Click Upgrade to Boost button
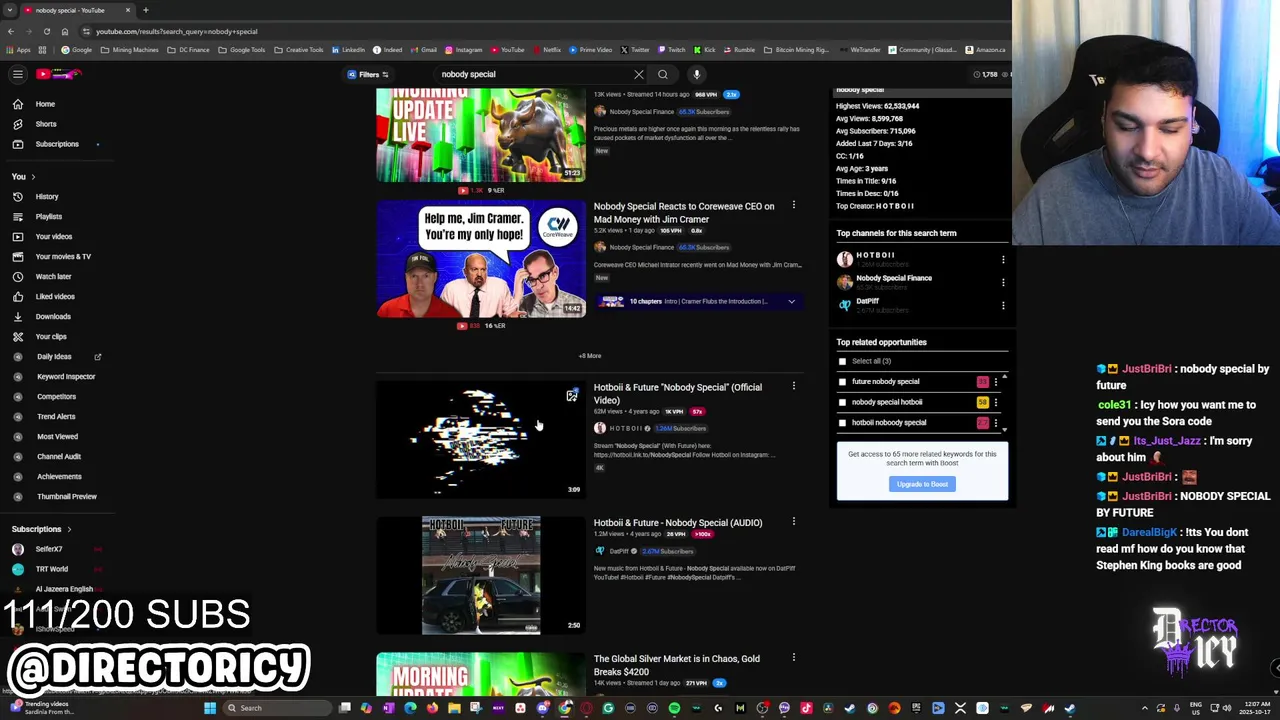This screenshot has width=1280, height=720. (x=922, y=484)
